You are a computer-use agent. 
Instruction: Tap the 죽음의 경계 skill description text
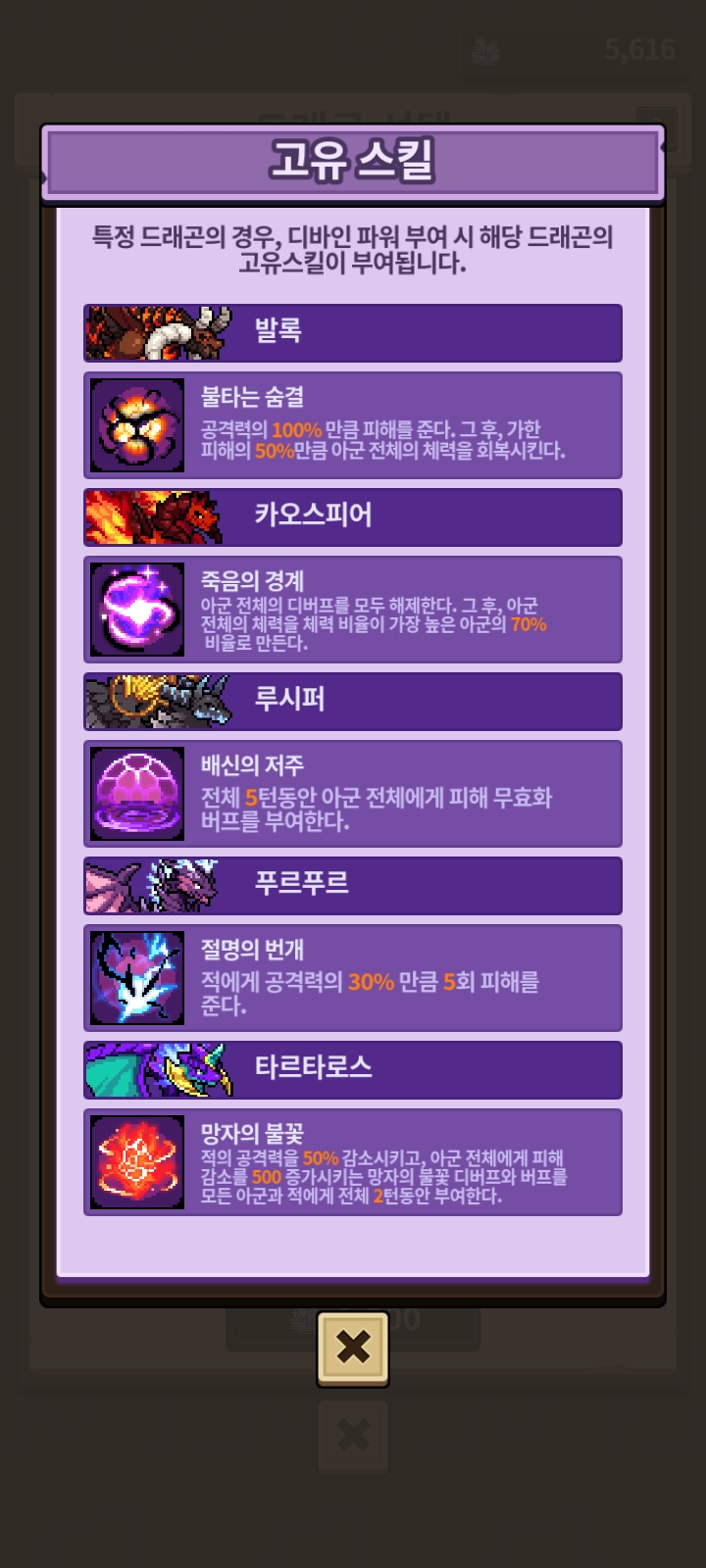(x=374, y=624)
